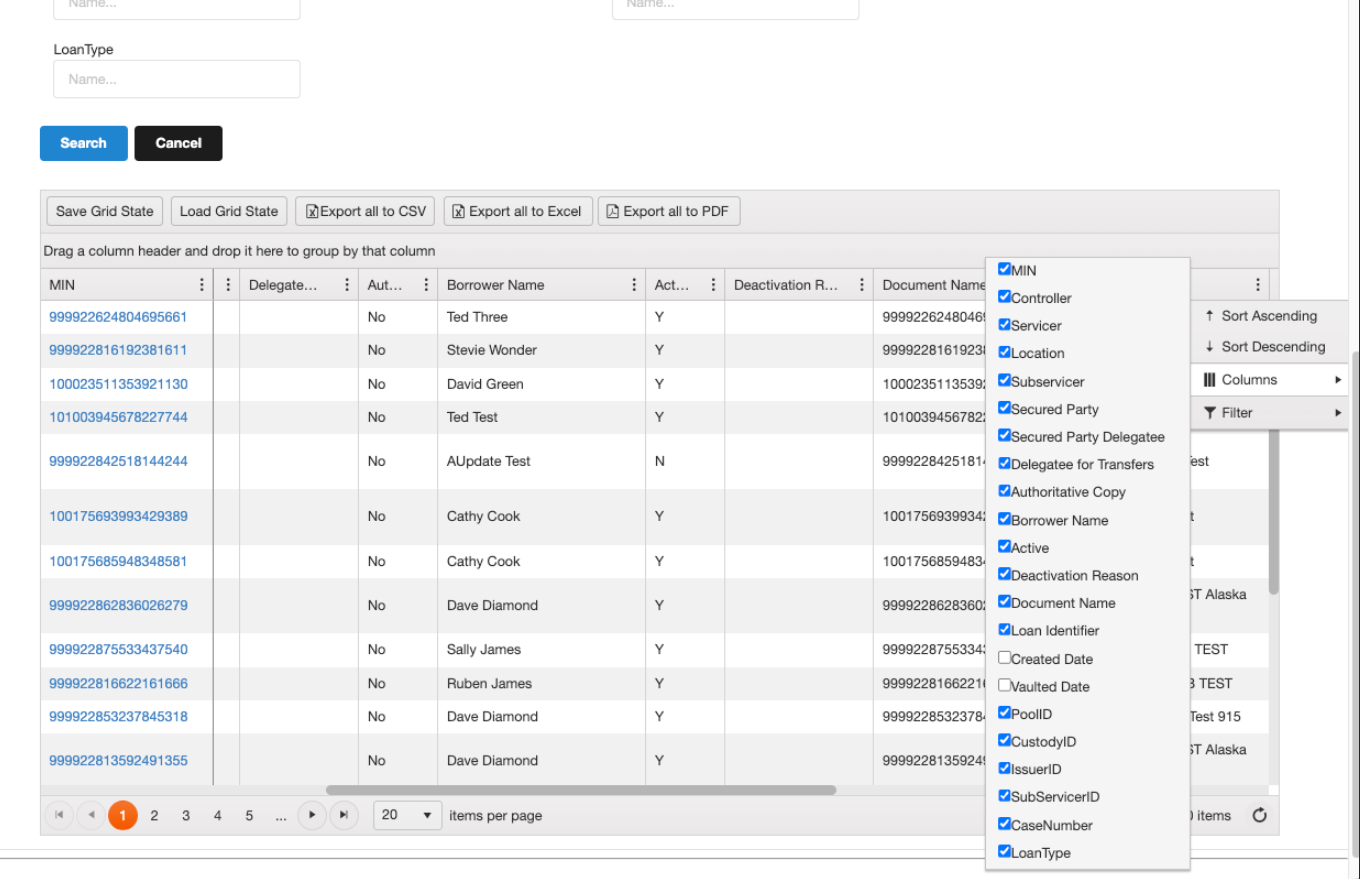Go to page 5 of the grid
Viewport: 1360px width, 879px height.
249,815
